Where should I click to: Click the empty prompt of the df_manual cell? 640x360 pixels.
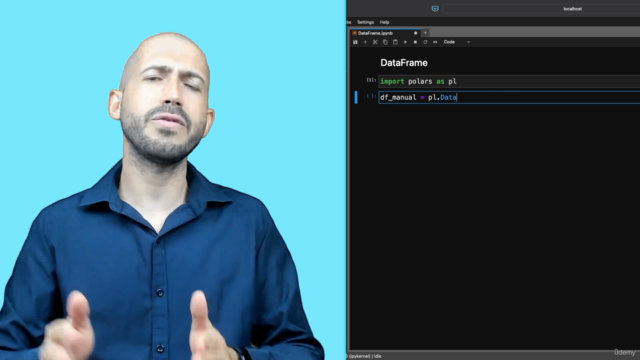(x=371, y=96)
